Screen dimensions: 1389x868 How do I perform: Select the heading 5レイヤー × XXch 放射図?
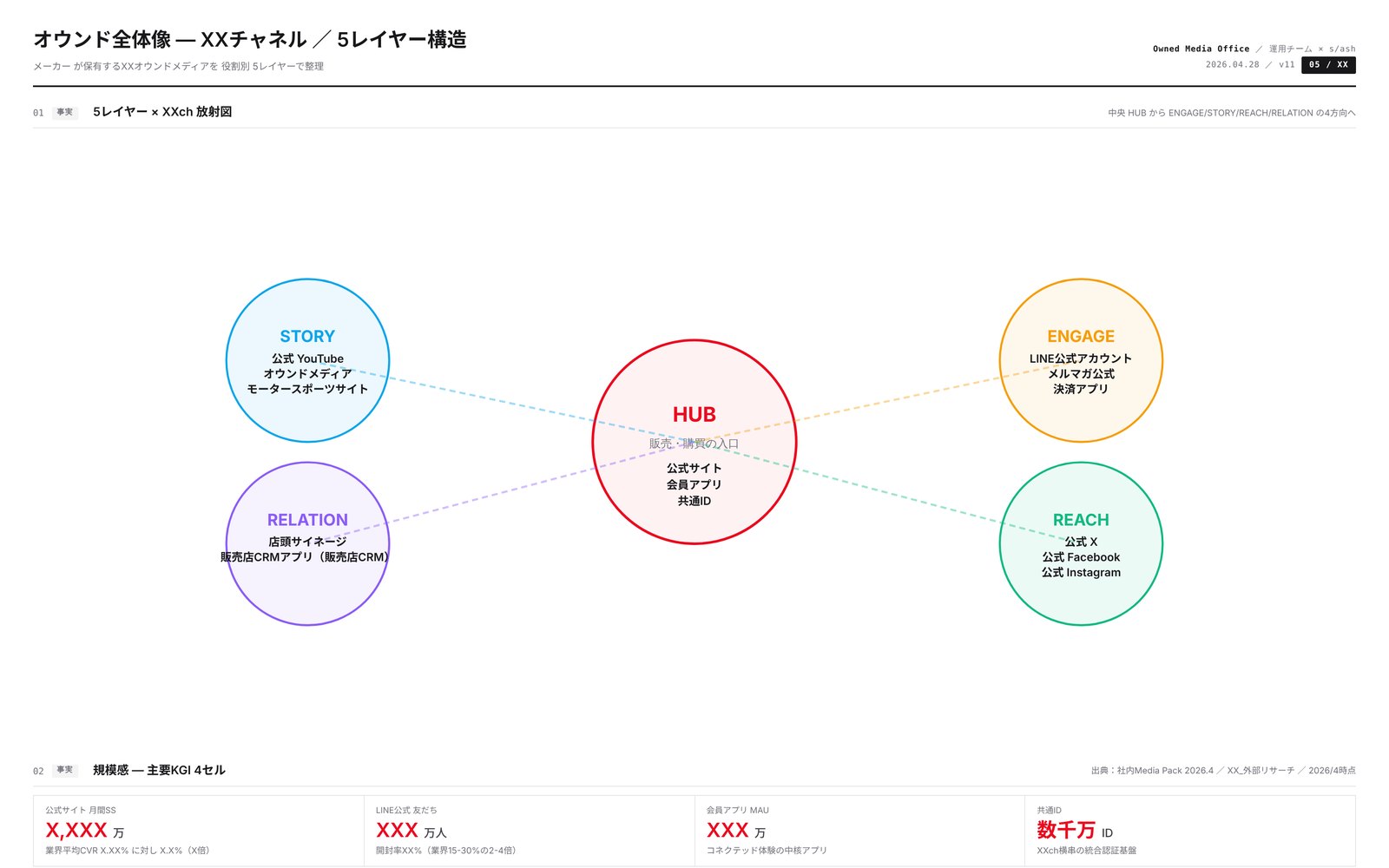pyautogui.click(x=162, y=112)
